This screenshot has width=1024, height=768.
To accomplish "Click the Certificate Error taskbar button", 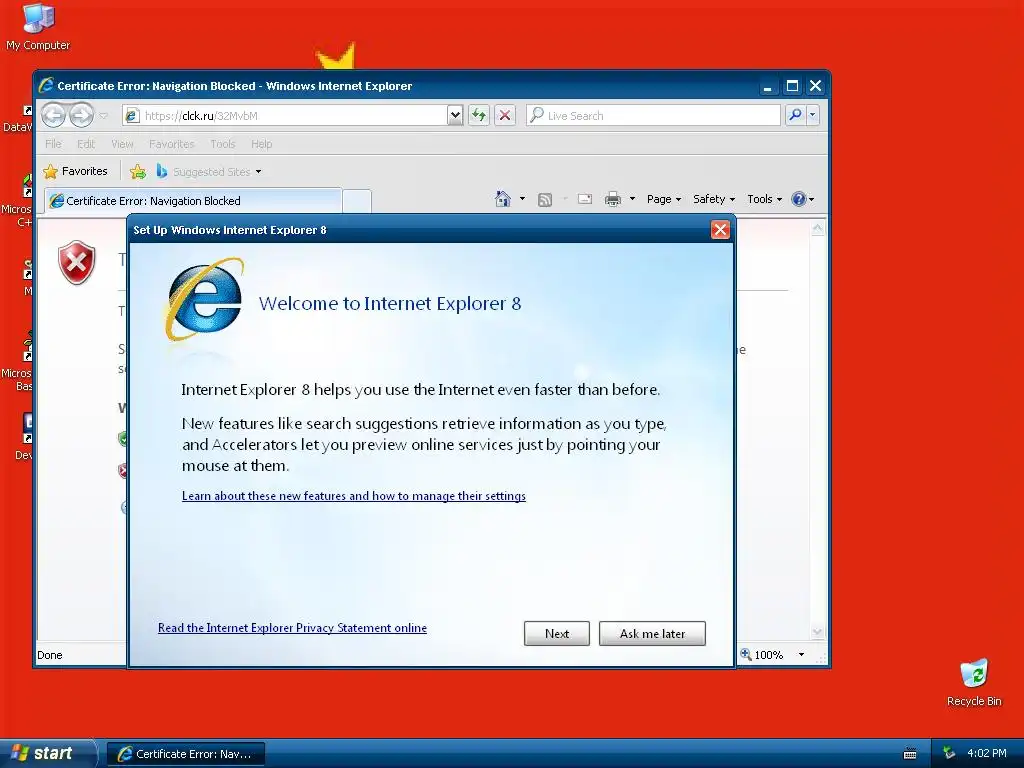I will coord(186,754).
